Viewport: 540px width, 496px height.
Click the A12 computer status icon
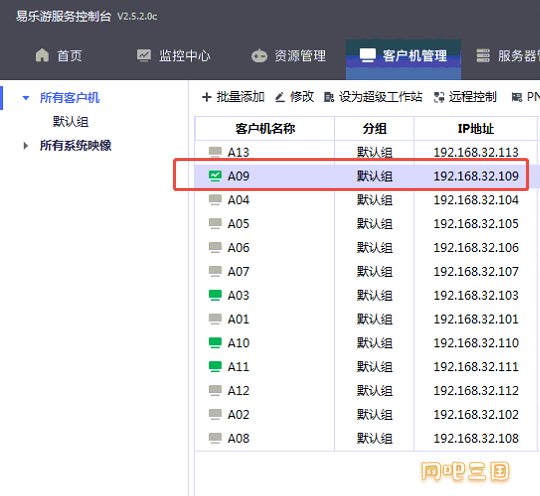pyautogui.click(x=215, y=390)
